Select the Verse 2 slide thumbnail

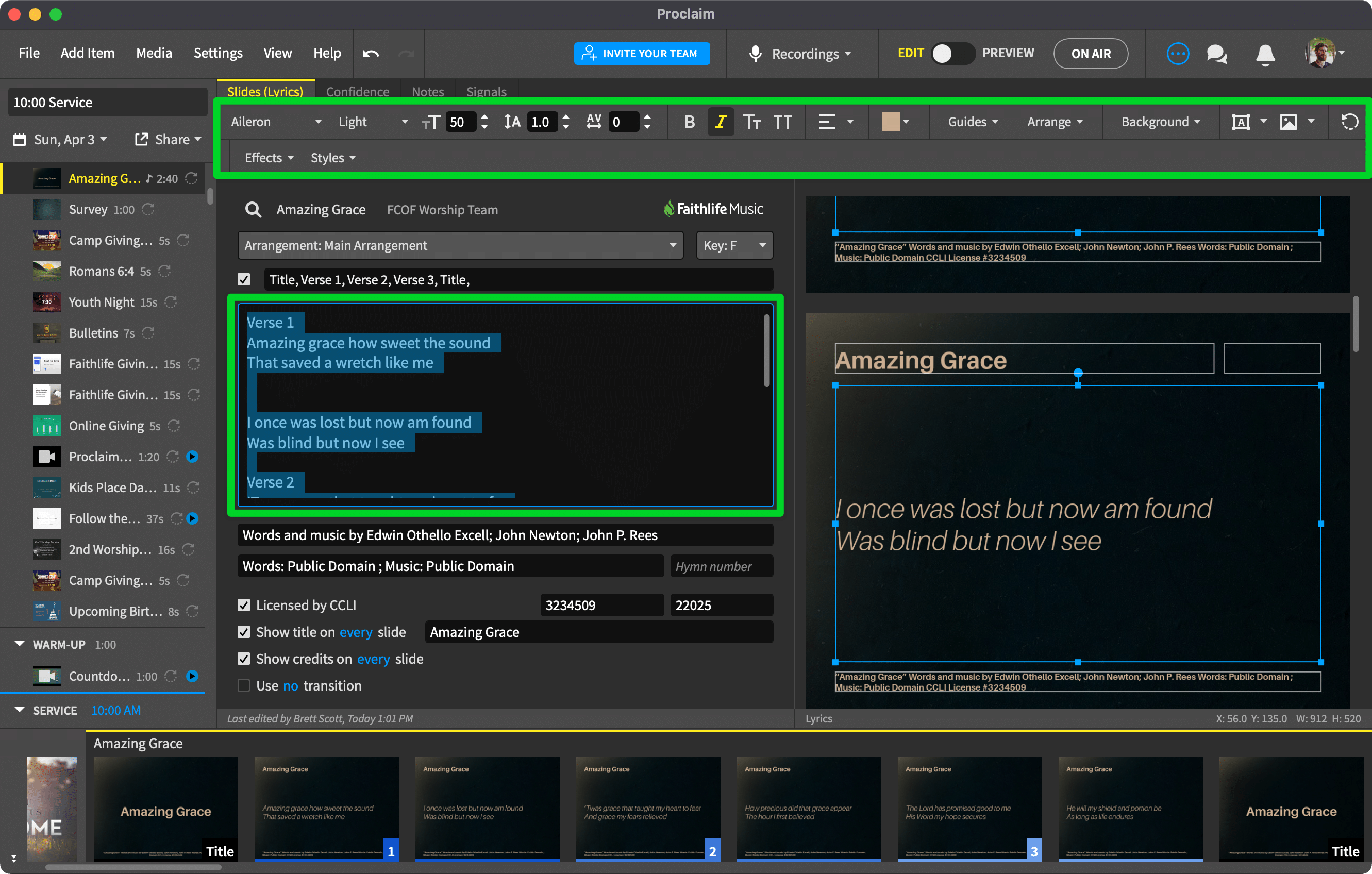tap(647, 808)
